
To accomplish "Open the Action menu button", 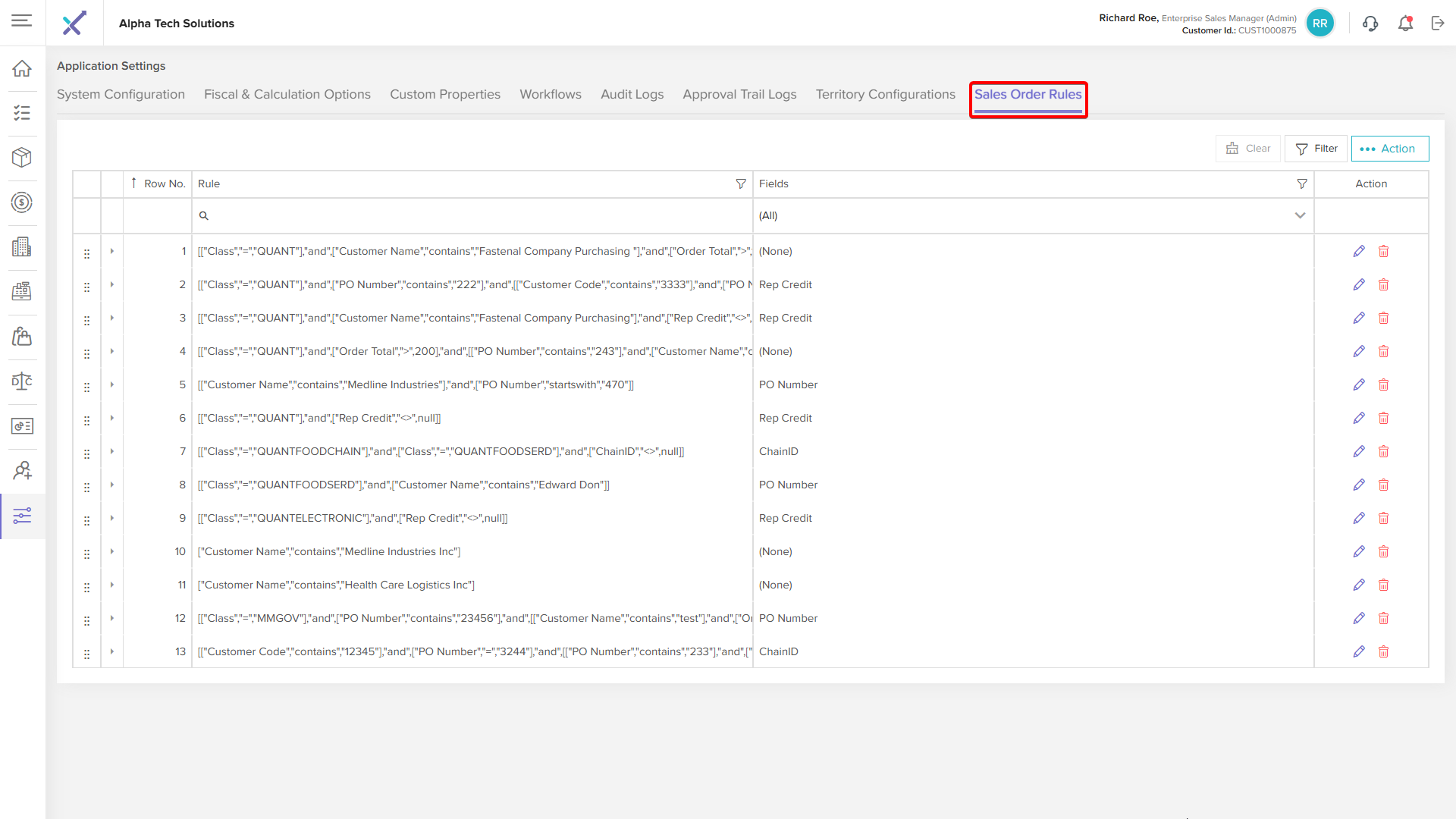I will (1389, 149).
